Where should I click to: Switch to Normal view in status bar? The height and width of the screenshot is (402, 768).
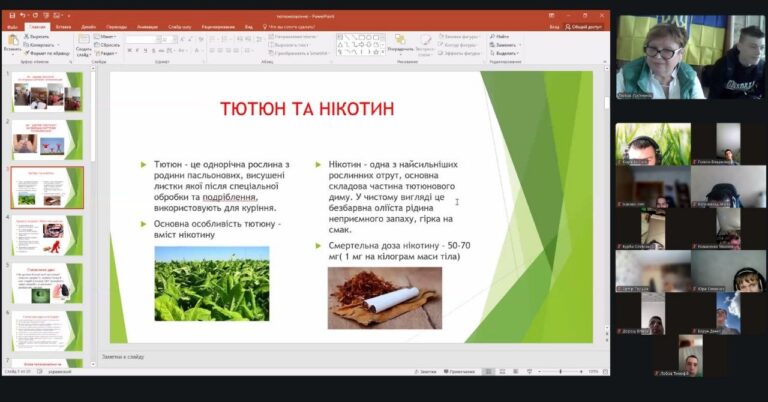point(489,372)
